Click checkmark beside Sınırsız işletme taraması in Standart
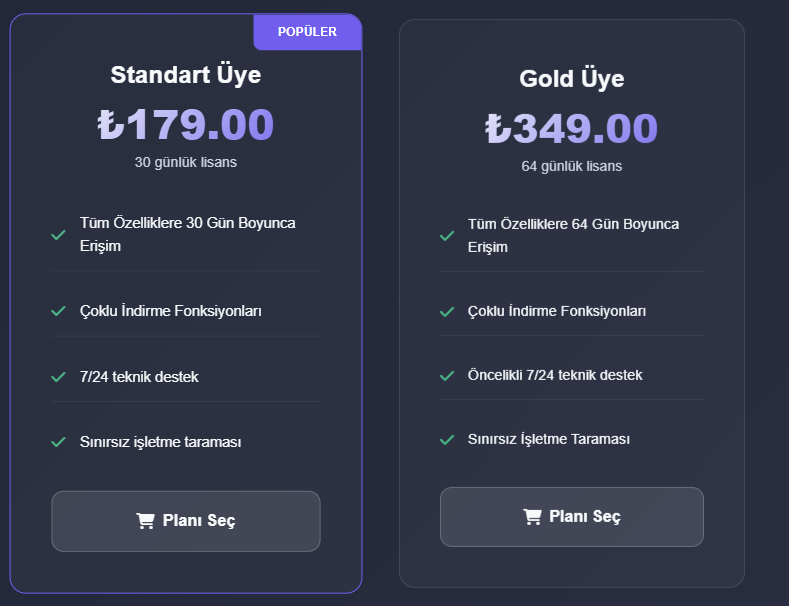The width and height of the screenshot is (789, 606). pyautogui.click(x=58, y=442)
